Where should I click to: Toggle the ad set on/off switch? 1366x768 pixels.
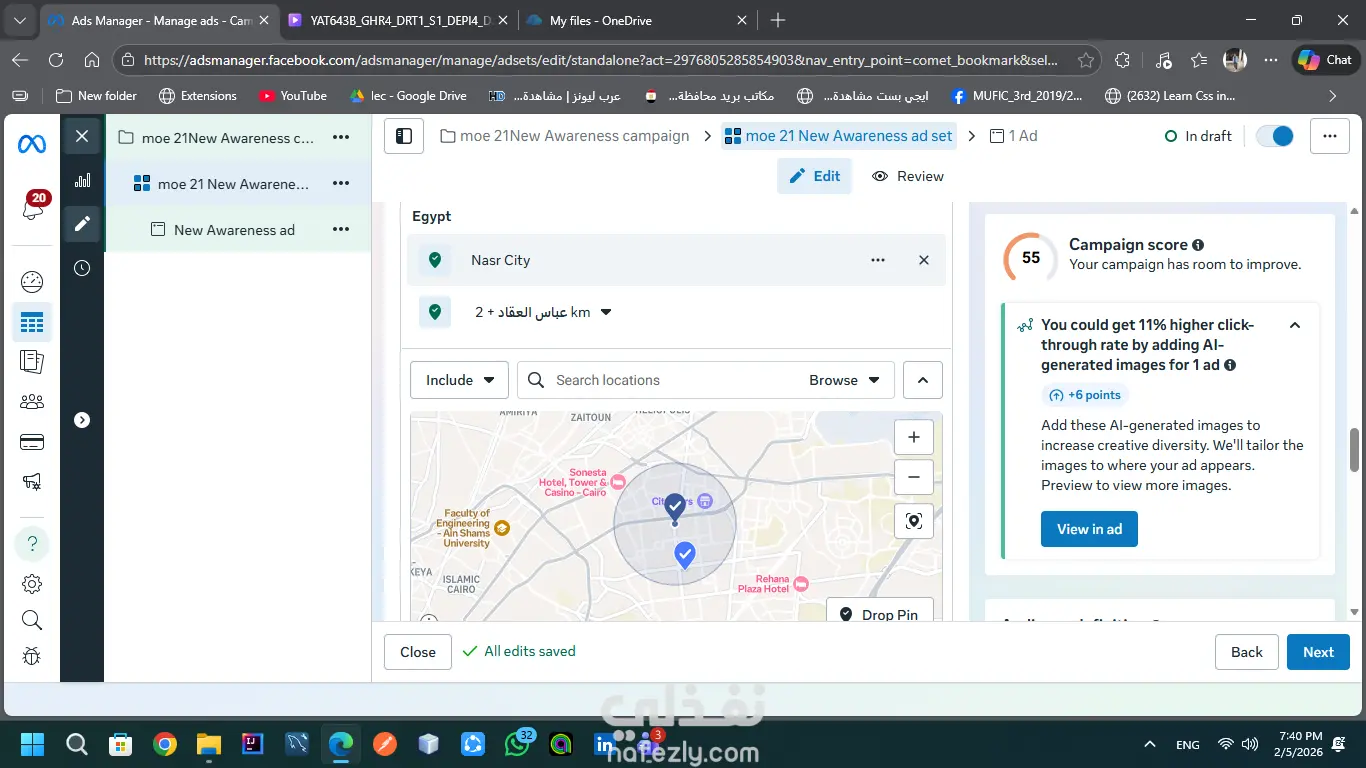click(x=1275, y=136)
